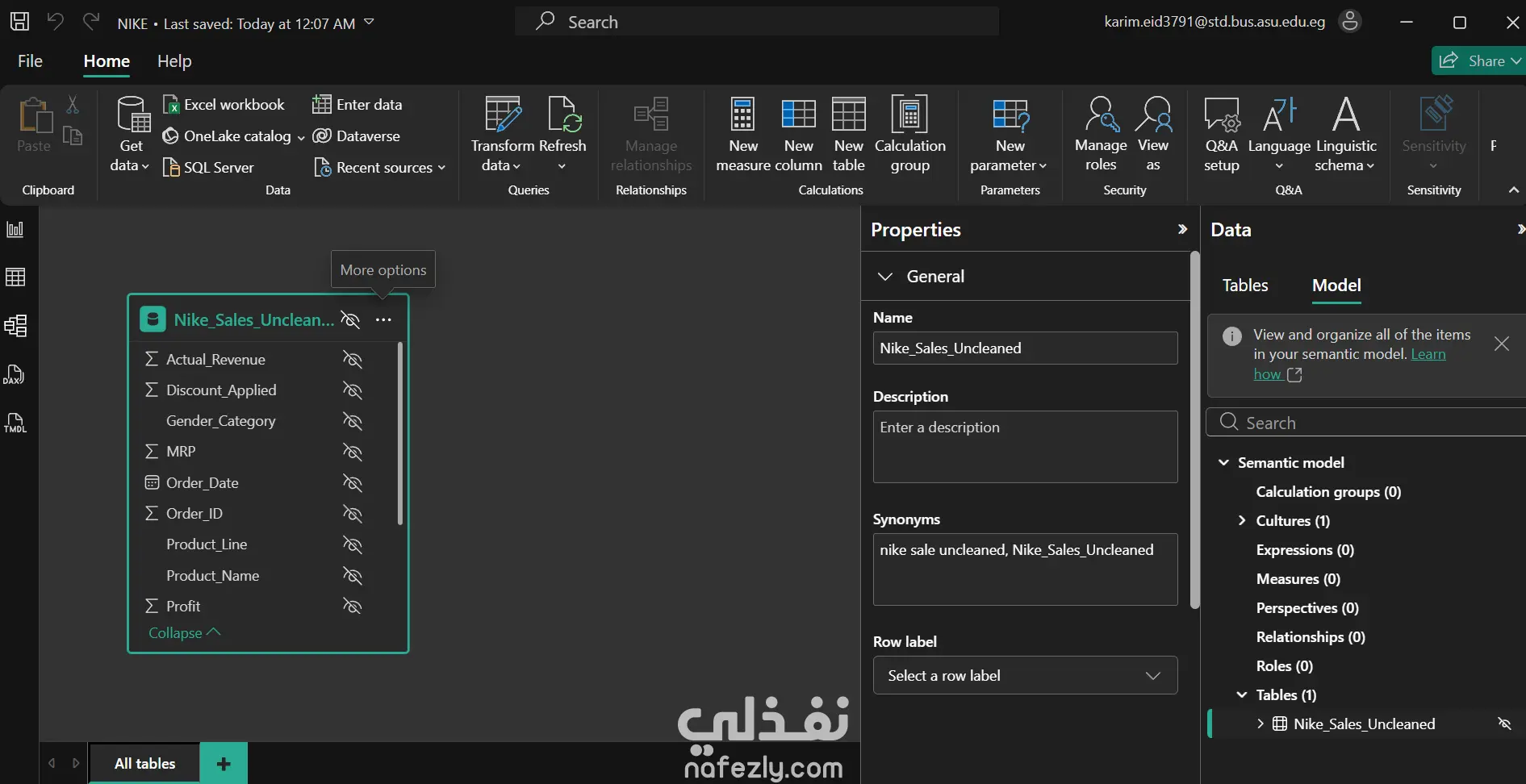1526x784 pixels.
Task: Click the Name input field
Action: pyautogui.click(x=1025, y=348)
